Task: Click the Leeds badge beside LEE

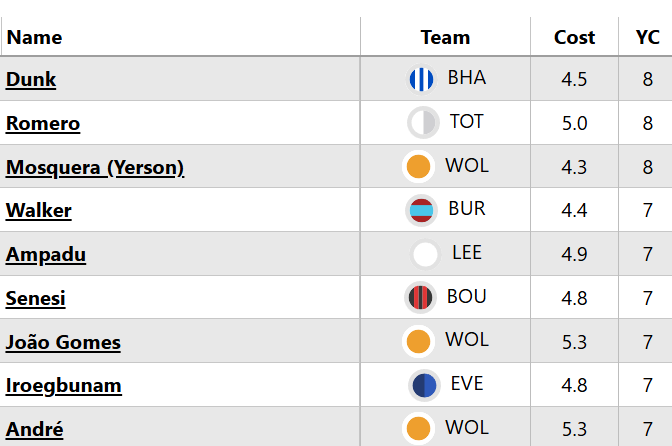Action: [426, 254]
